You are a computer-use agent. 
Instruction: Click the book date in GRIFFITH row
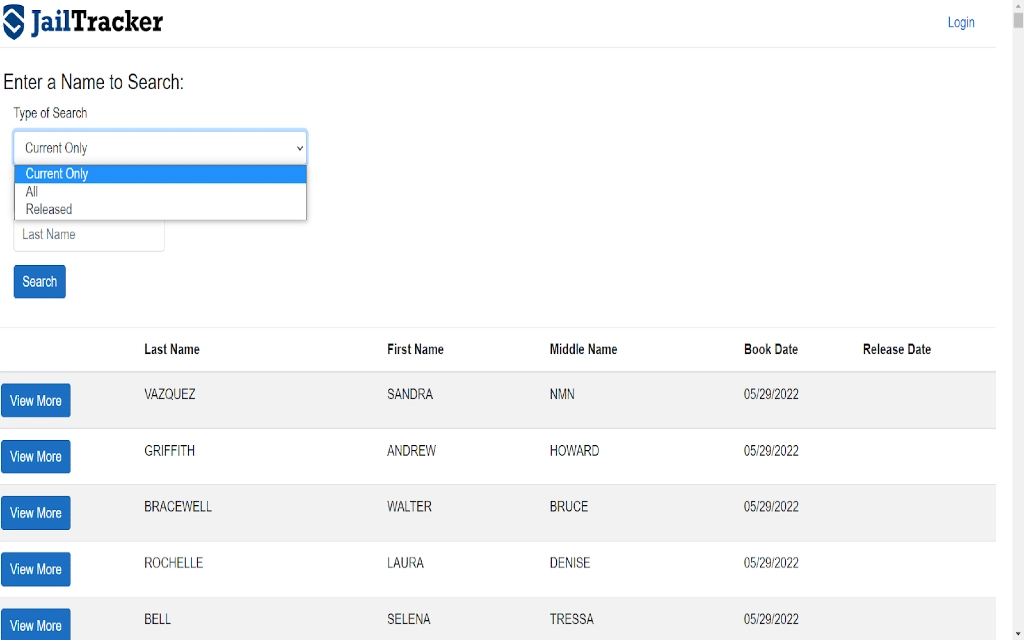pos(771,451)
